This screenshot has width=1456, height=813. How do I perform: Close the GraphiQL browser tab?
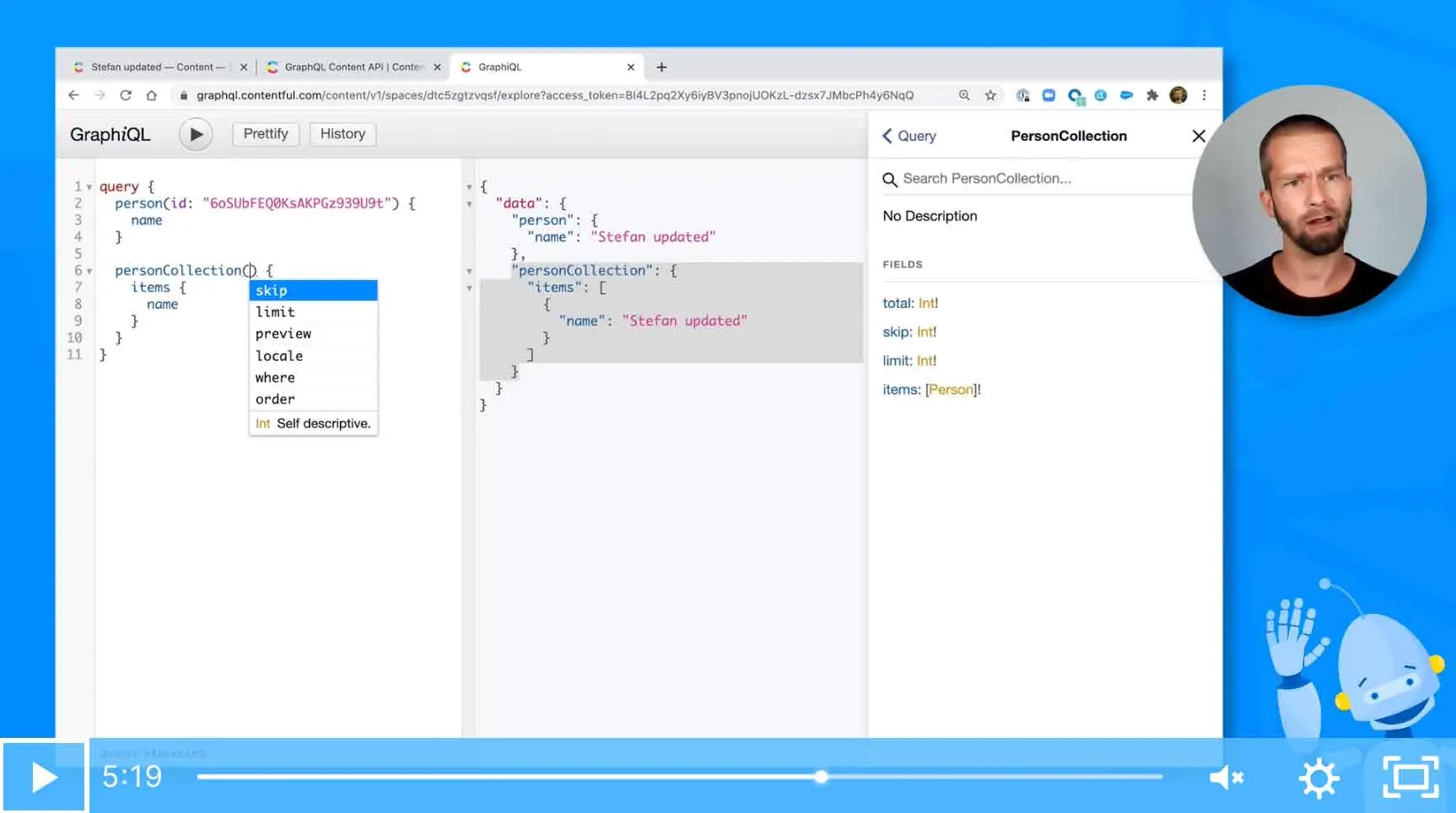click(x=630, y=67)
